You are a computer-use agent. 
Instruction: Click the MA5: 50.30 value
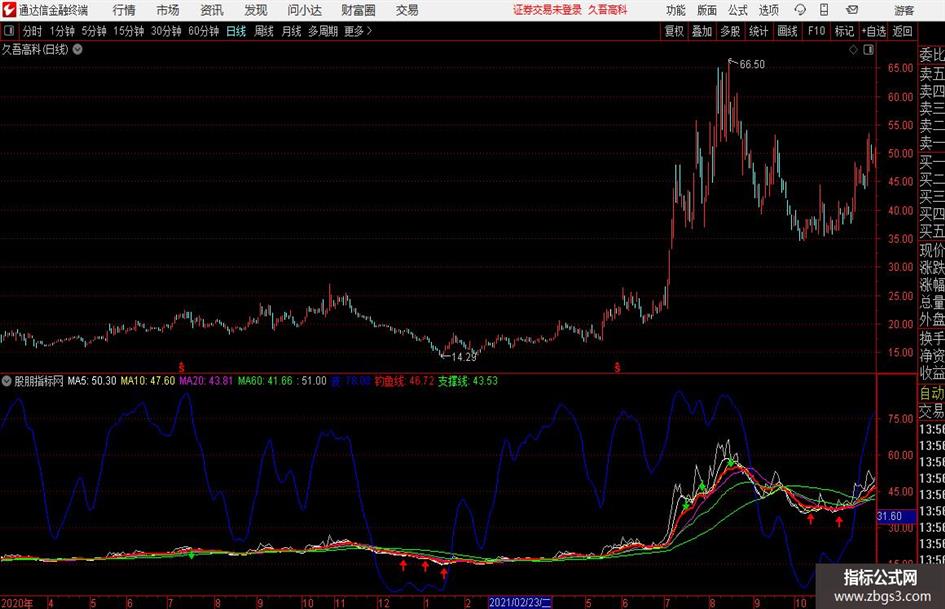point(92,381)
